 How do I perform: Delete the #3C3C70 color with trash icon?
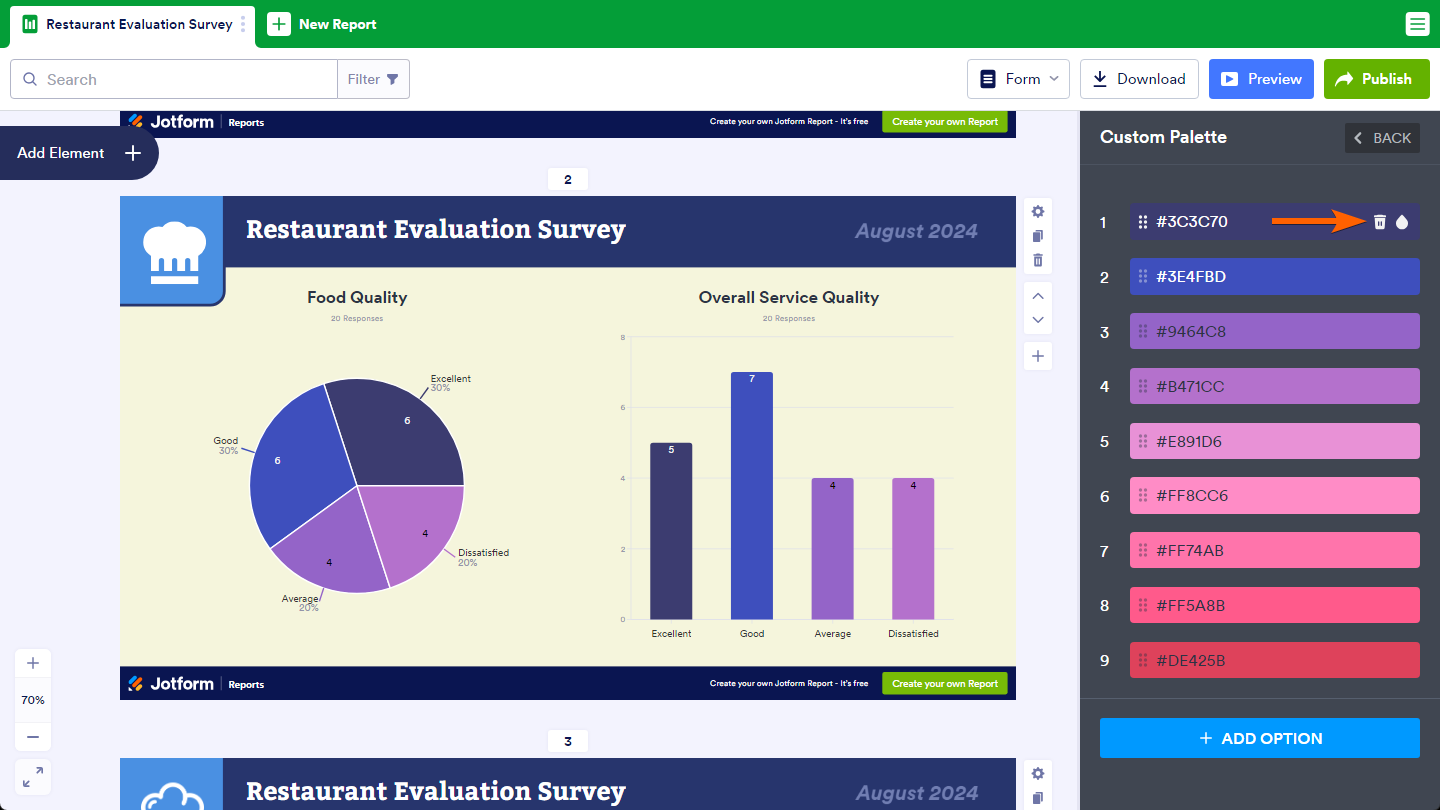point(1379,222)
